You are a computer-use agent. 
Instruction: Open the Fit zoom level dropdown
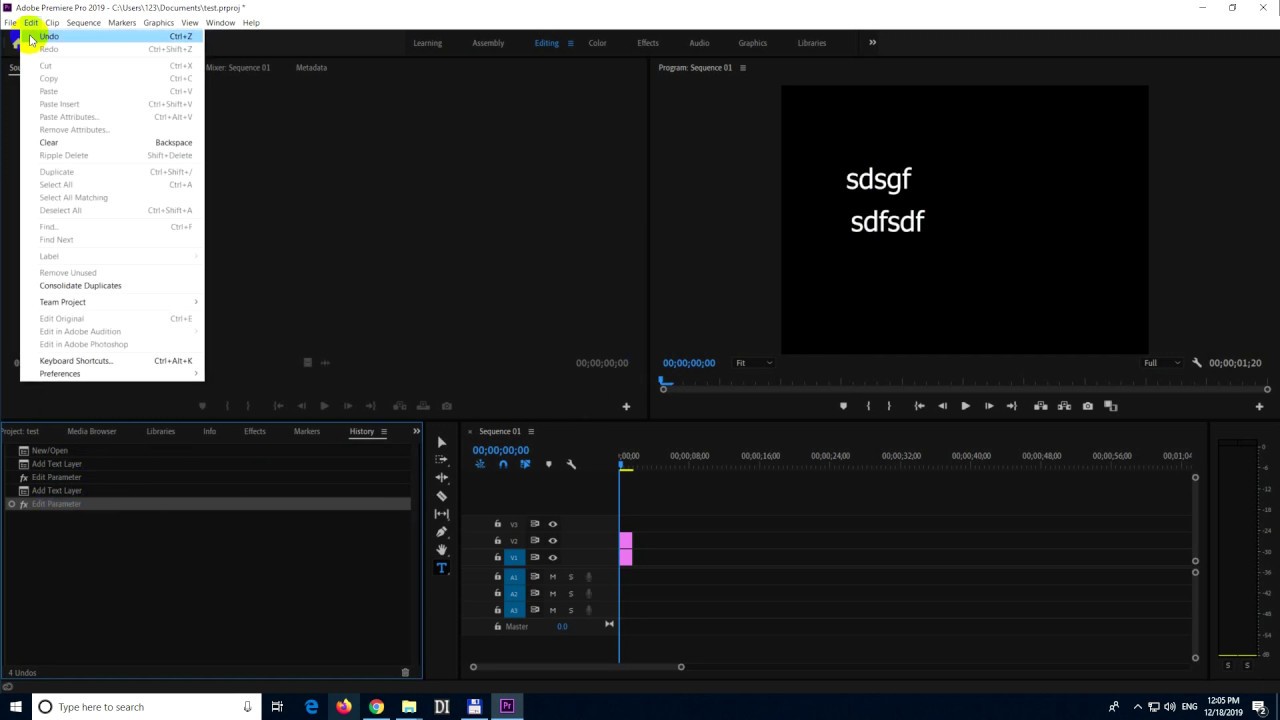[x=754, y=363]
